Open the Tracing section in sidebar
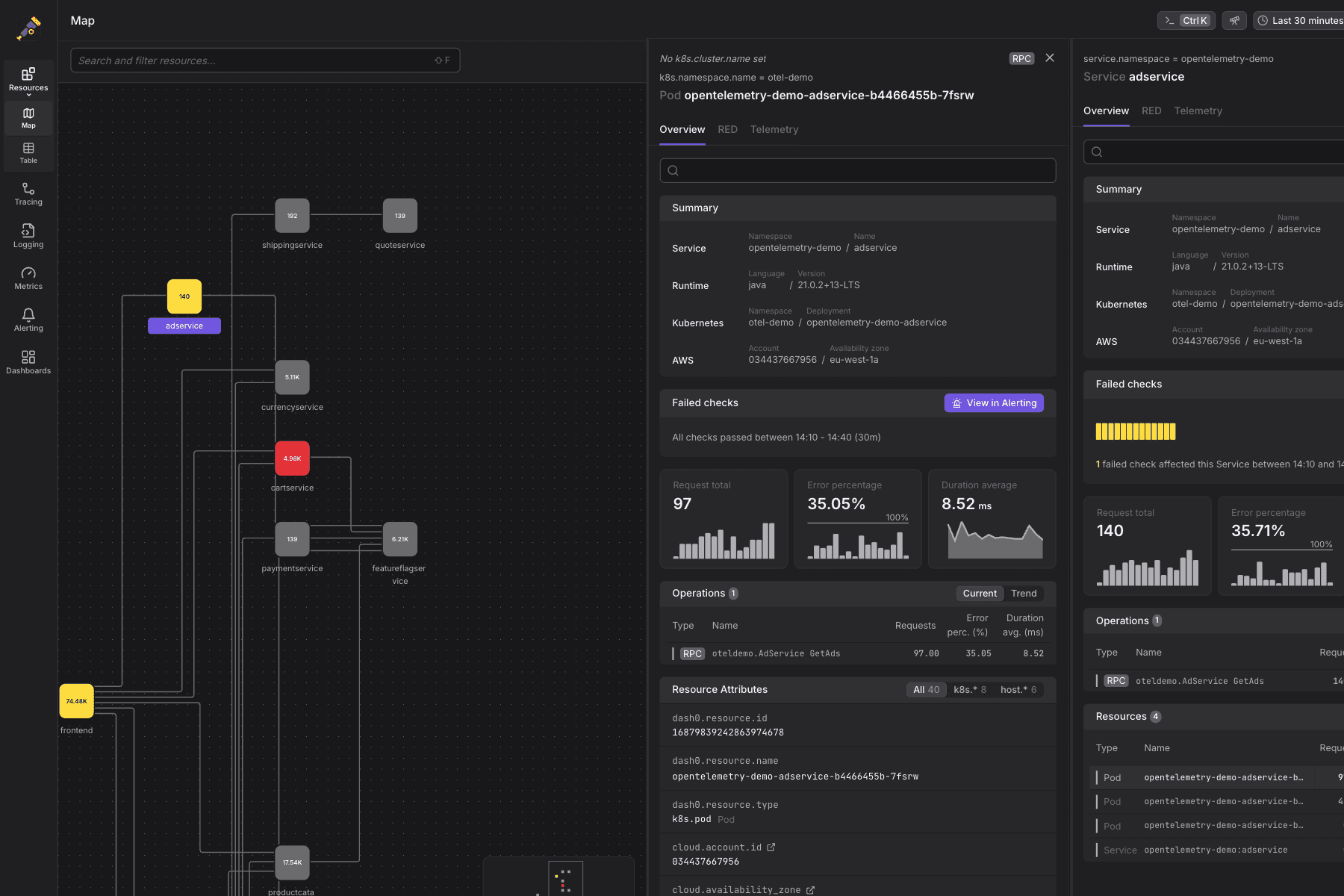Screen dimensions: 1344x896 coord(28,194)
